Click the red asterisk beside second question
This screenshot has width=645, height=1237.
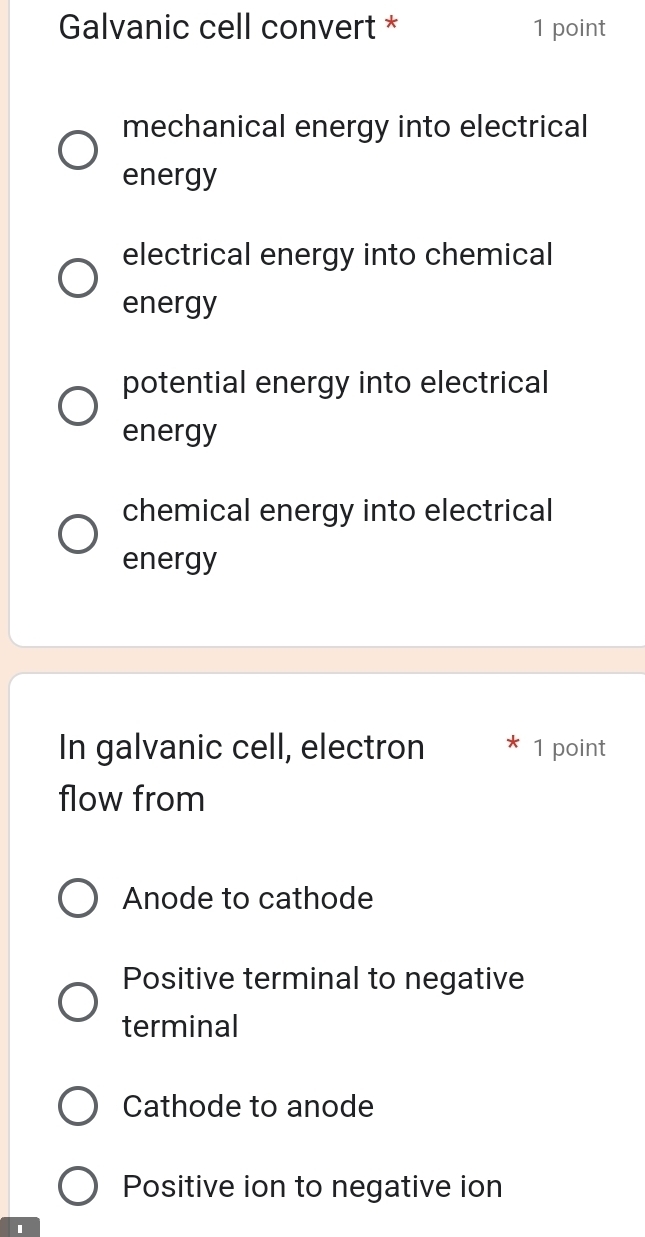coord(512,745)
